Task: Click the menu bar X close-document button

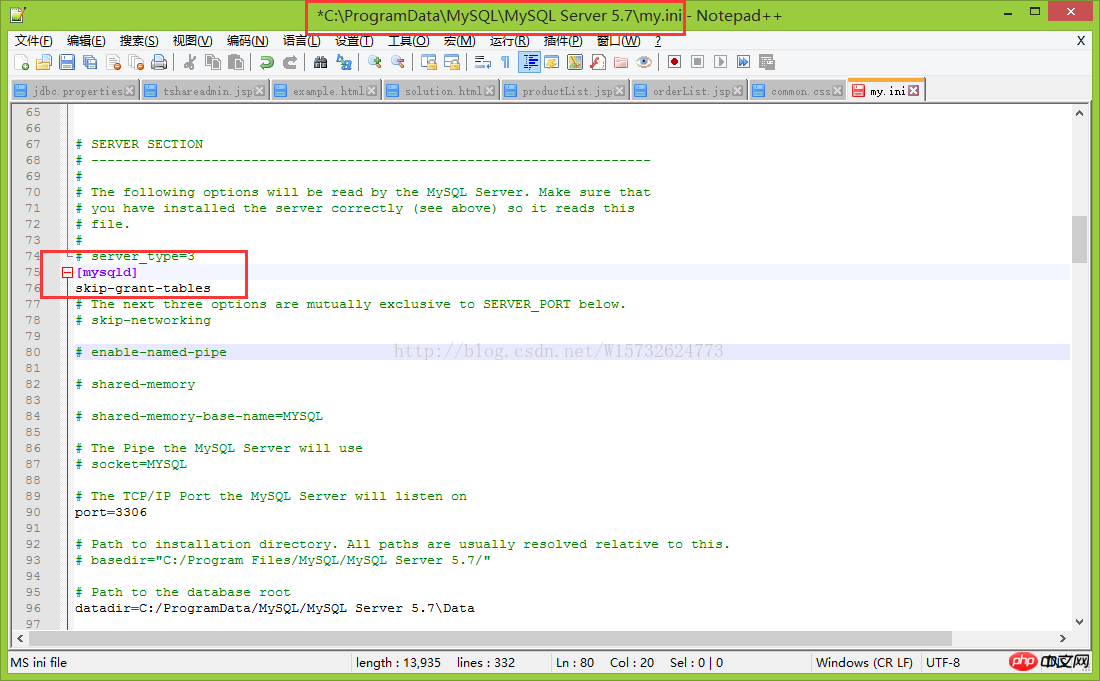Action: (x=1080, y=41)
